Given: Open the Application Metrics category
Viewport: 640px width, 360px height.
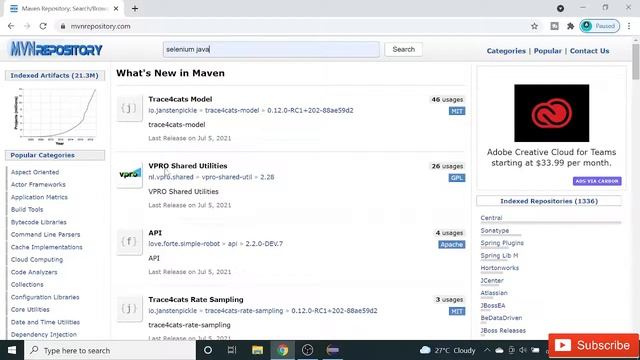Looking at the screenshot, I should 39,197.
